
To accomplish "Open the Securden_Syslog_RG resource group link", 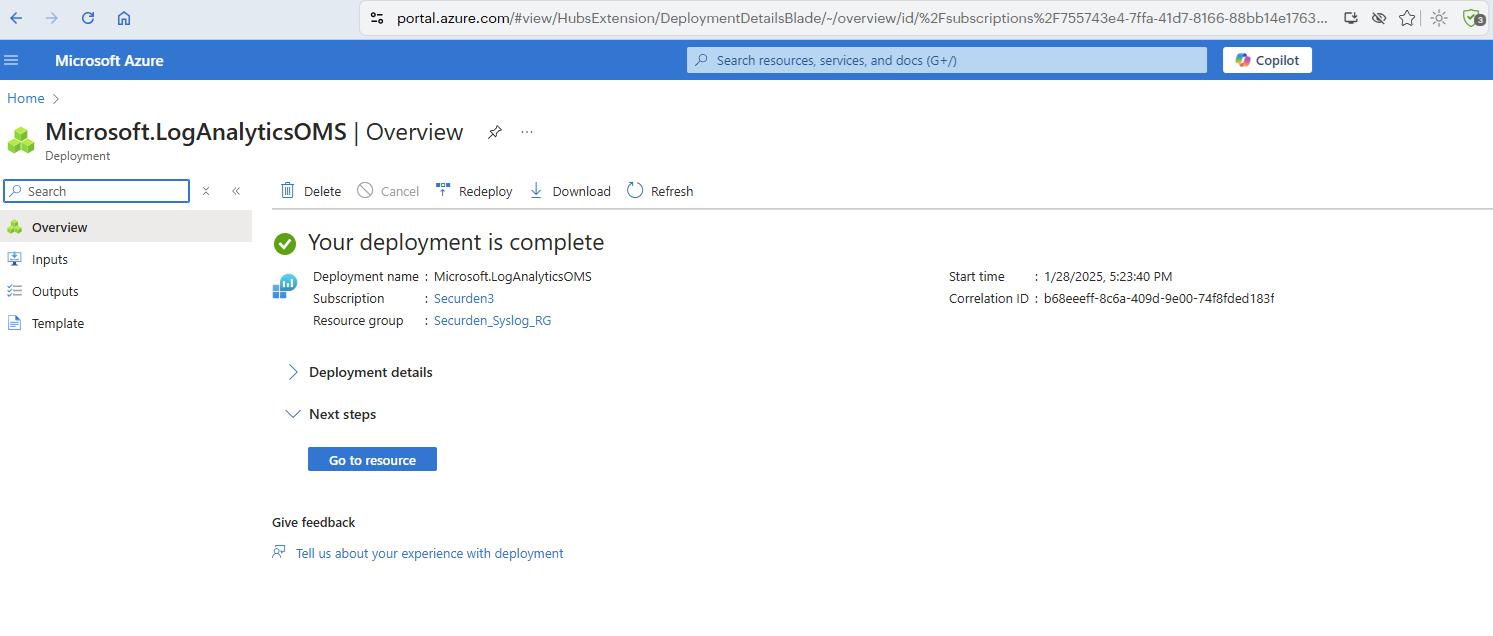I will (492, 321).
